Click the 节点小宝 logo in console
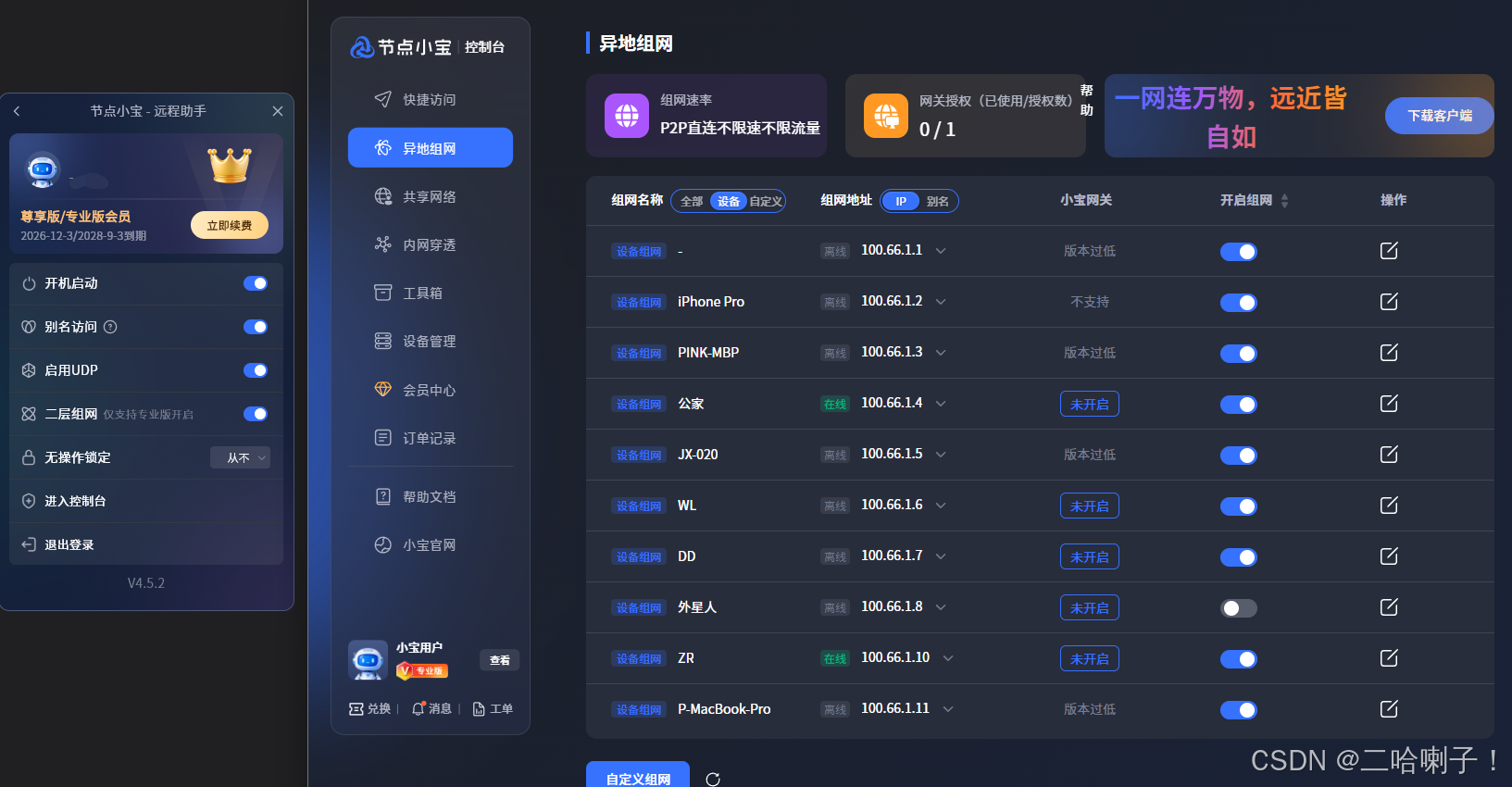 tap(401, 47)
